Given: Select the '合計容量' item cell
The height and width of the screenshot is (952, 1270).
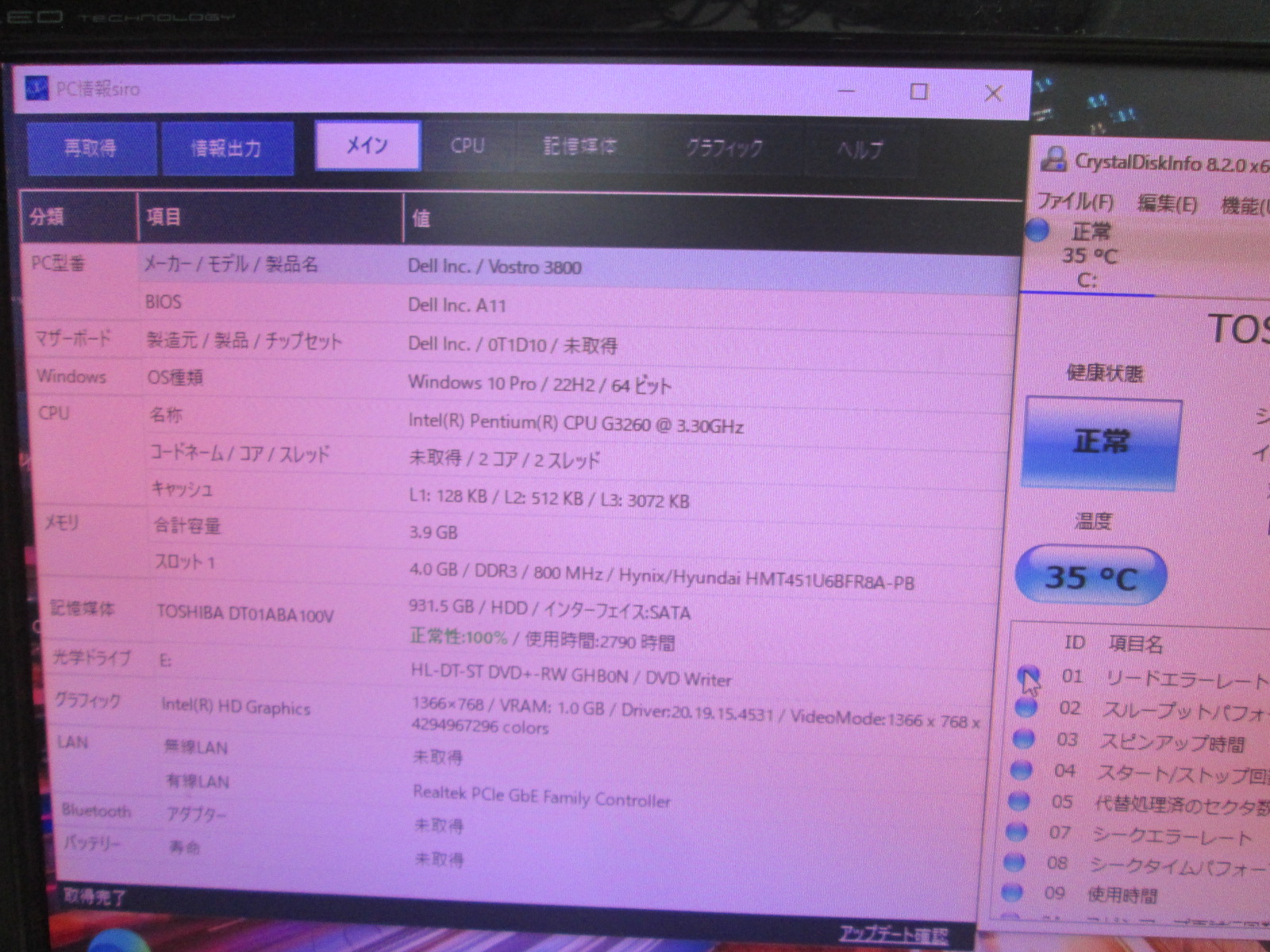Looking at the screenshot, I should pos(187,525).
